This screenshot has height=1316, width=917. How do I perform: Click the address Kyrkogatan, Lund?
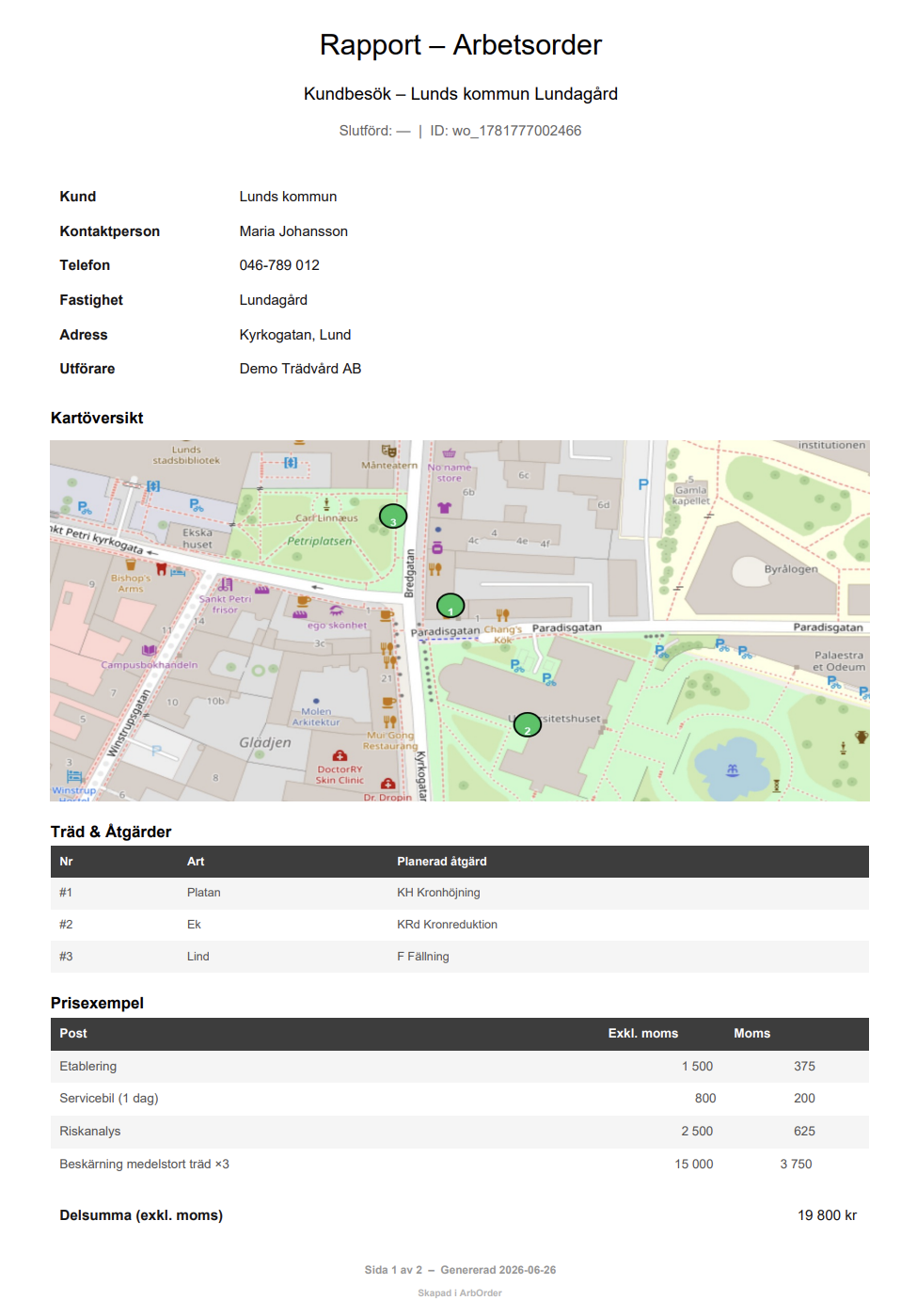pos(295,335)
